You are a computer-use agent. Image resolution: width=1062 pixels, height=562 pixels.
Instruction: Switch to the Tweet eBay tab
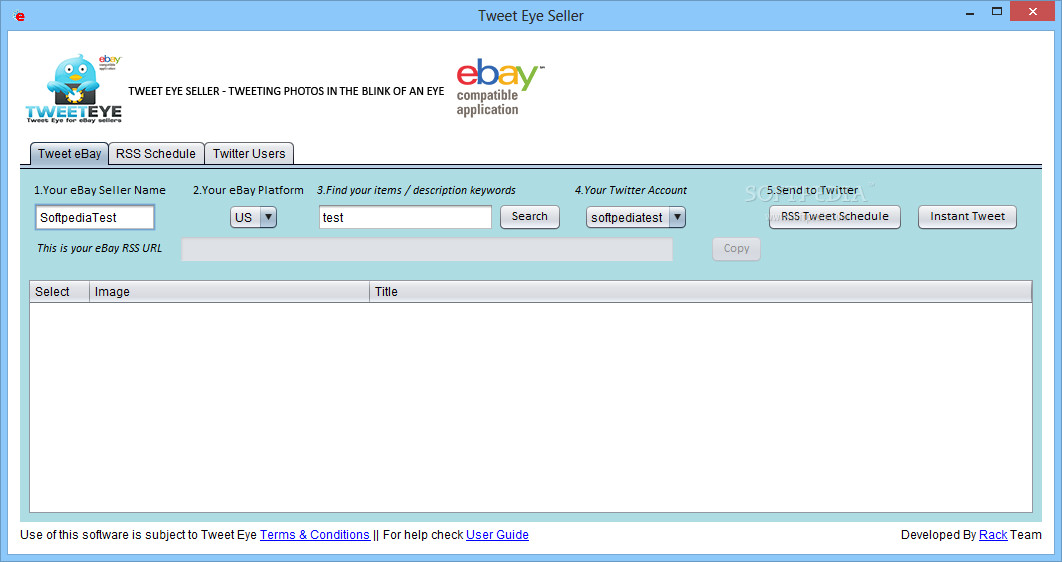[69, 154]
